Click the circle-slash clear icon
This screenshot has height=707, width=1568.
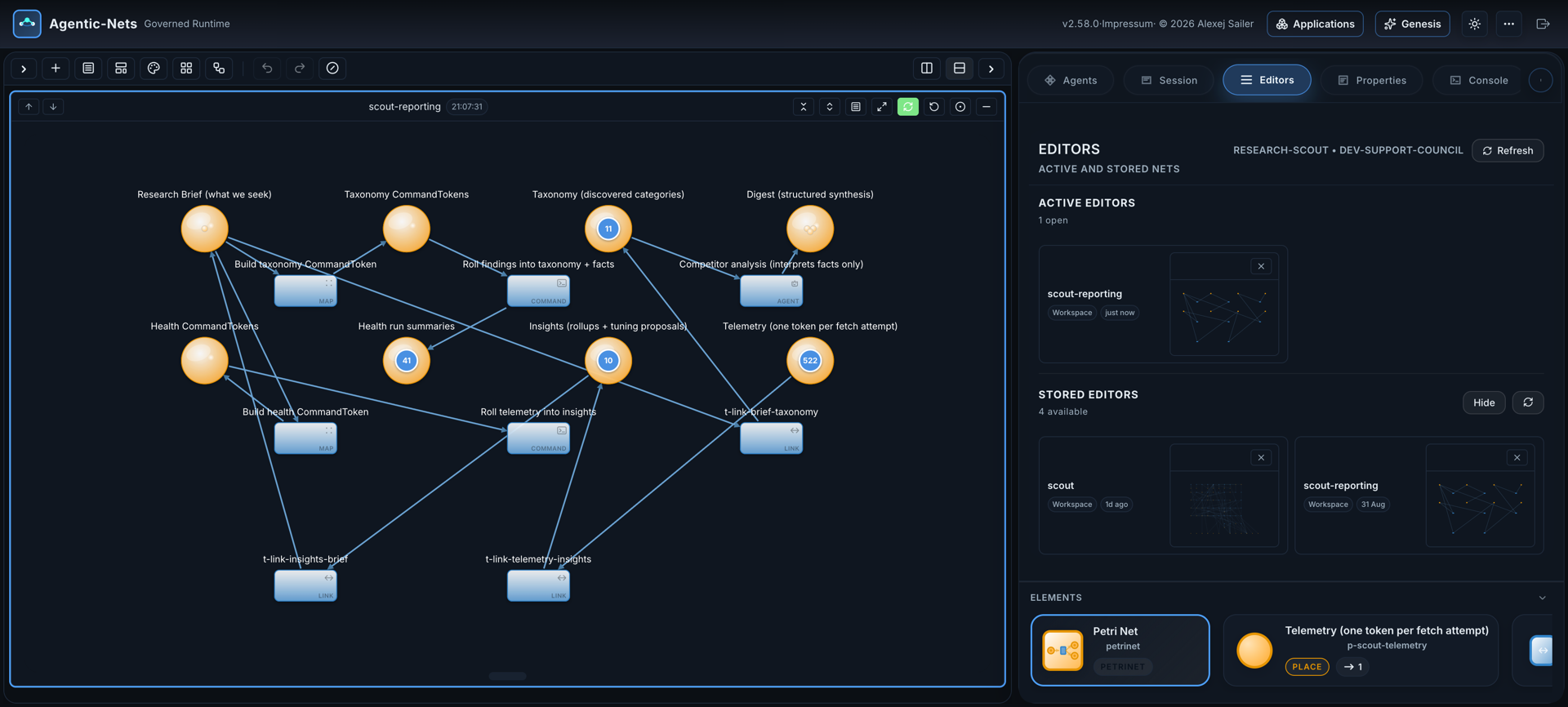coord(332,69)
